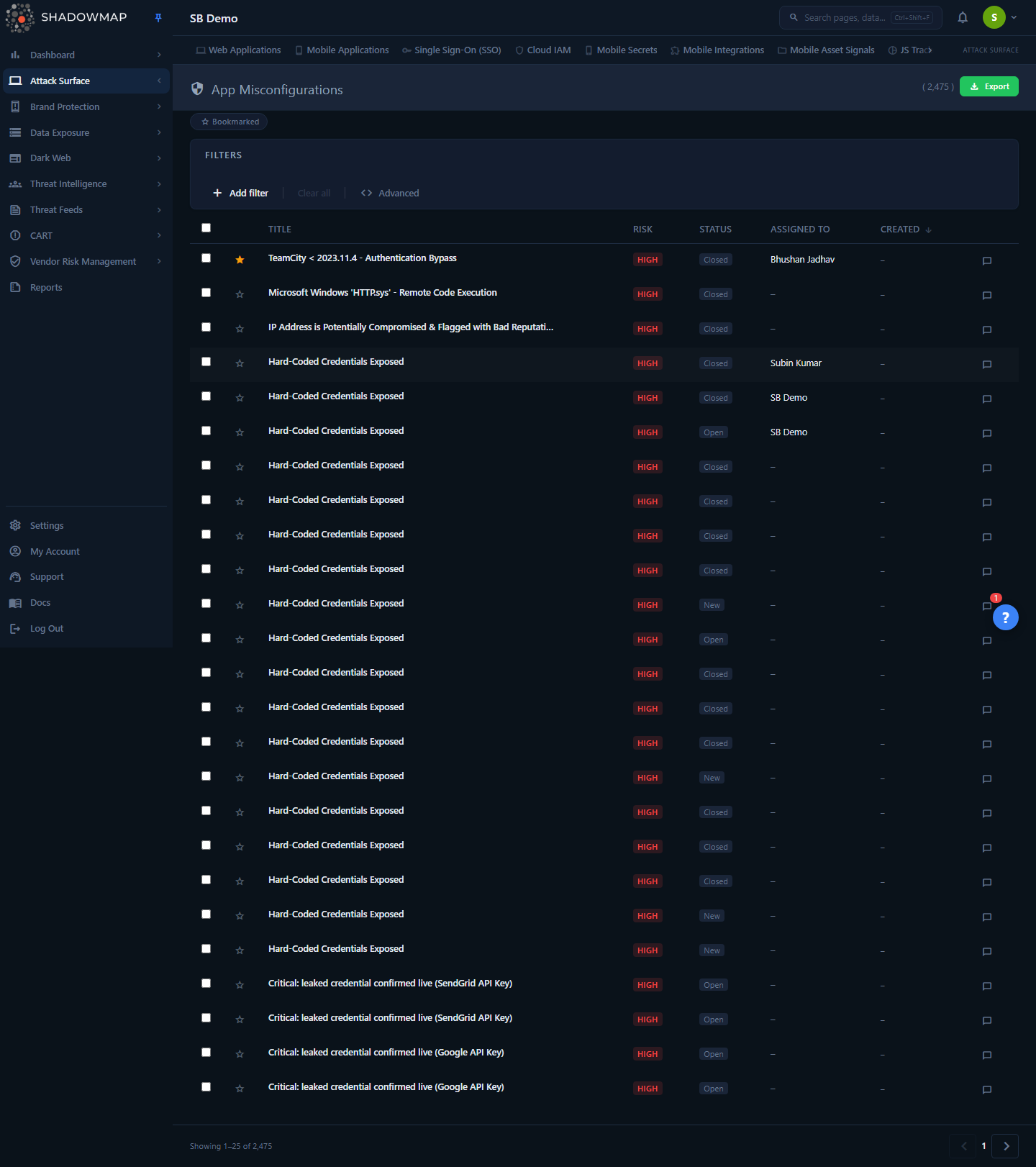This screenshot has height=1167, width=1036.
Task: Expand the Dashboard menu chevron
Action: [x=159, y=55]
